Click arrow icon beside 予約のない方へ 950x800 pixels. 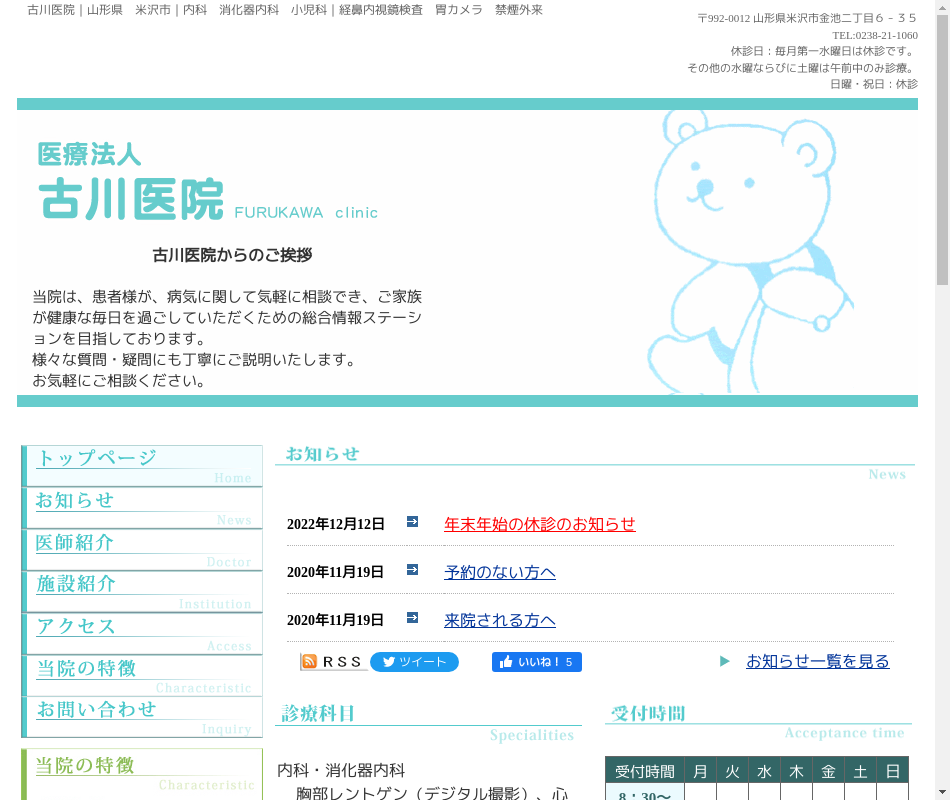click(412, 570)
